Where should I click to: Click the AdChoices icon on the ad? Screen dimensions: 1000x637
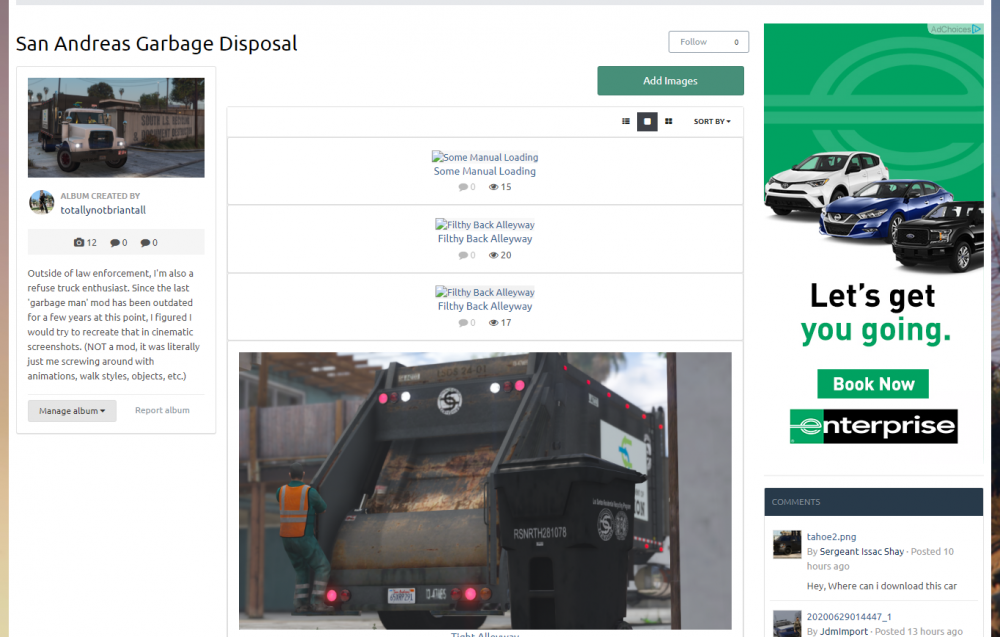tap(976, 29)
